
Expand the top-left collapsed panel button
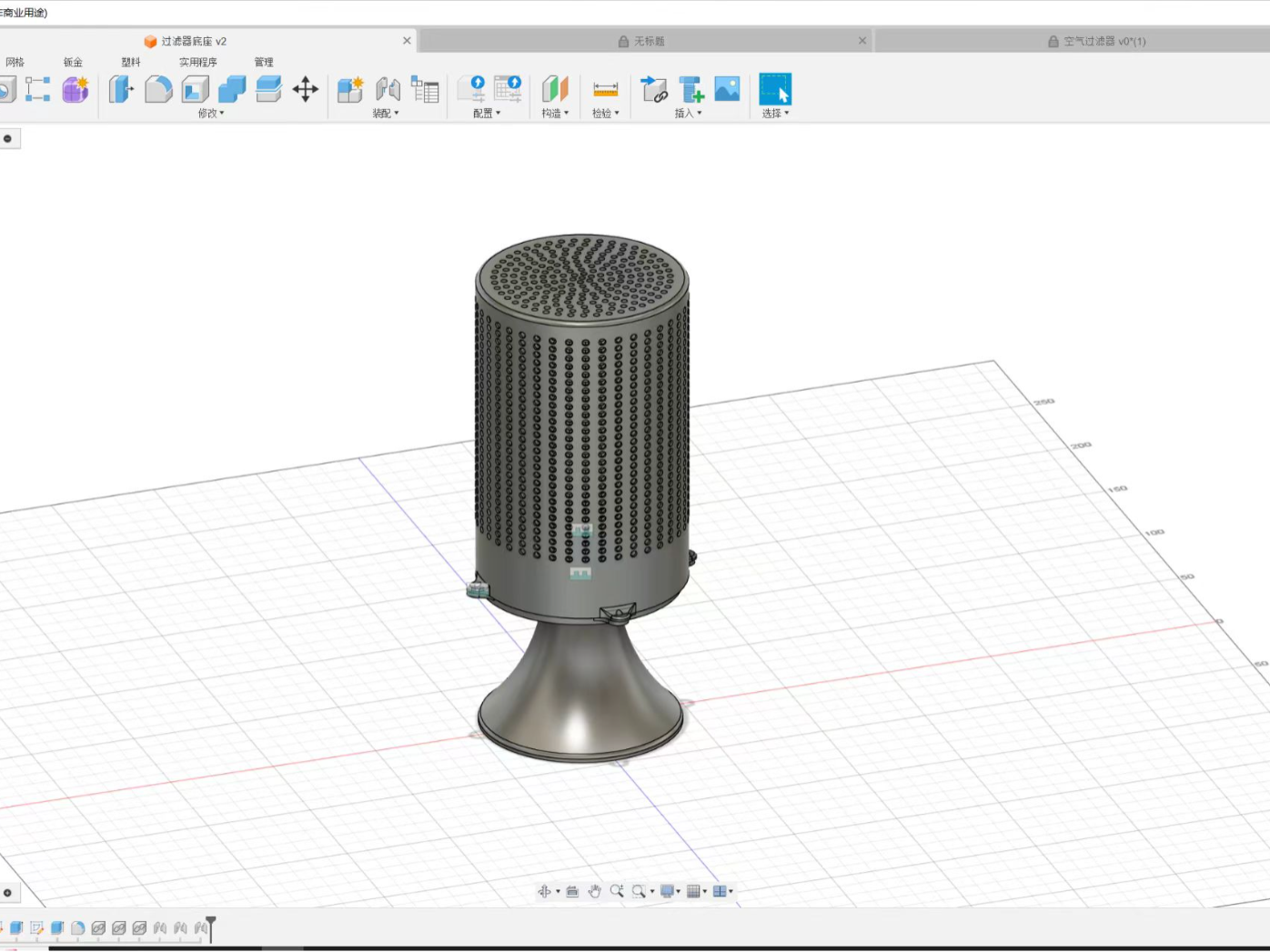coord(8,138)
